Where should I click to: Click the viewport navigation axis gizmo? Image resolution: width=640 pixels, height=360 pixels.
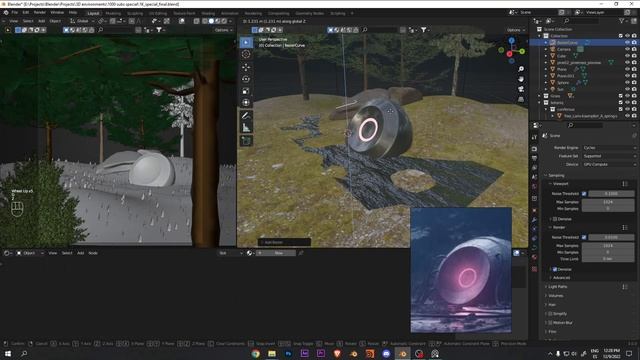[x=511, y=50]
